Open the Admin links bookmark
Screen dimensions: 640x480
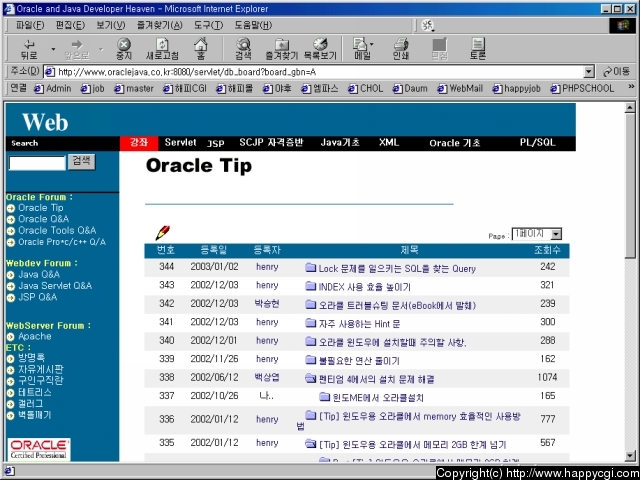click(x=53, y=89)
